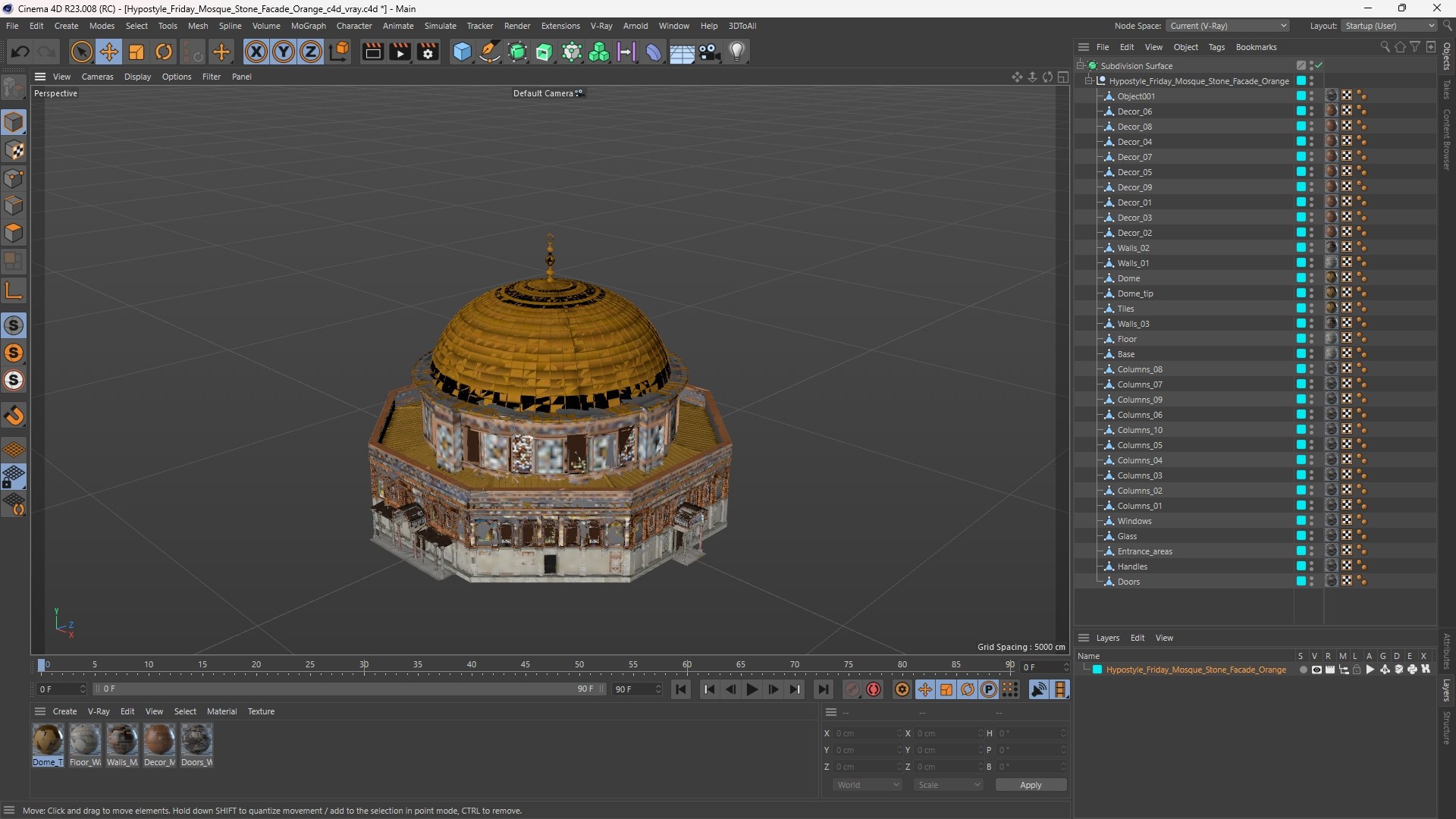This screenshot has height=819, width=1456.
Task: Open the Structure side tab
Action: (x=1446, y=727)
